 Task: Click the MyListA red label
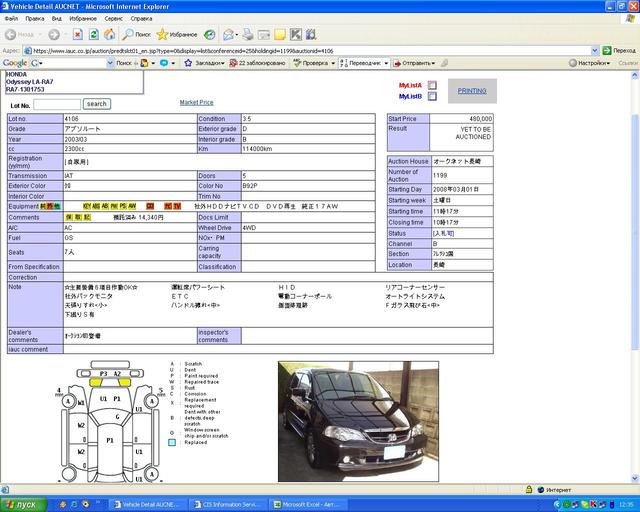[410, 85]
